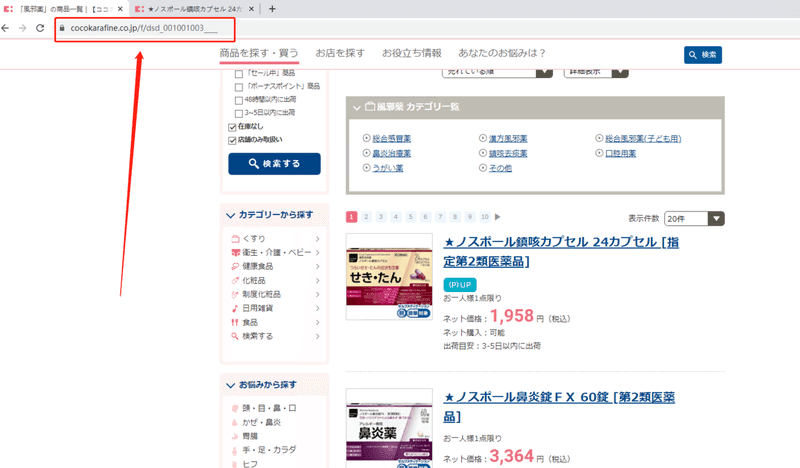Expand the くすり chevron arrow
800x468 pixels.
317,238
